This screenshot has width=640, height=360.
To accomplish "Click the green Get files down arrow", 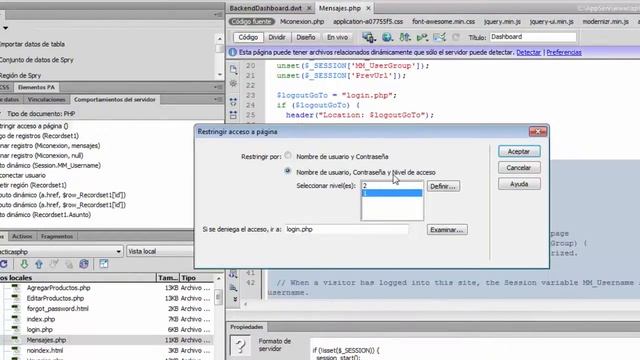I will pos(24,264).
